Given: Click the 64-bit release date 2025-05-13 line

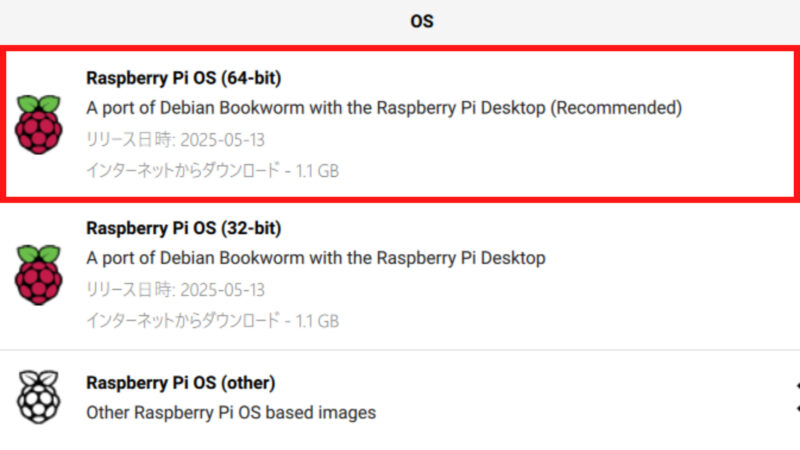Looking at the screenshot, I should click(176, 139).
